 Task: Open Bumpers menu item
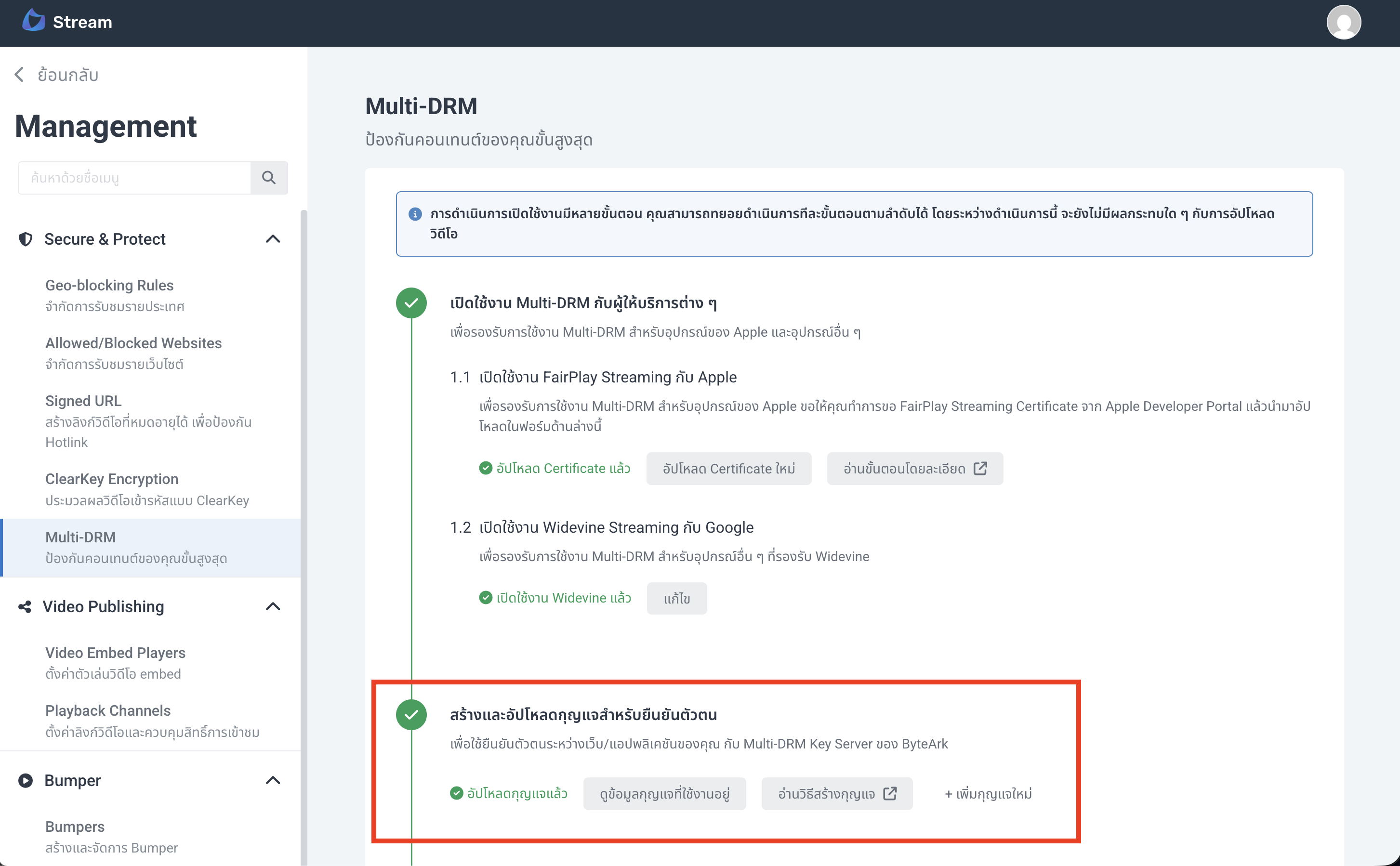tap(150, 837)
